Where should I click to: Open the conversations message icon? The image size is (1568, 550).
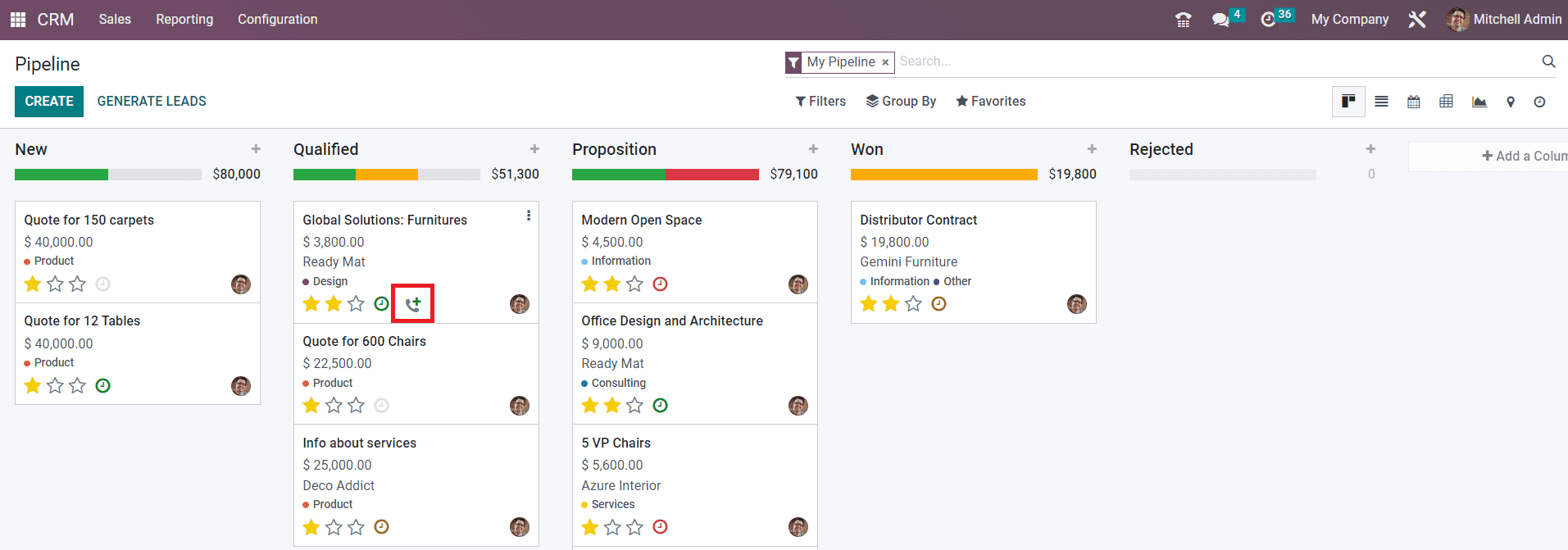pyautogui.click(x=1220, y=20)
